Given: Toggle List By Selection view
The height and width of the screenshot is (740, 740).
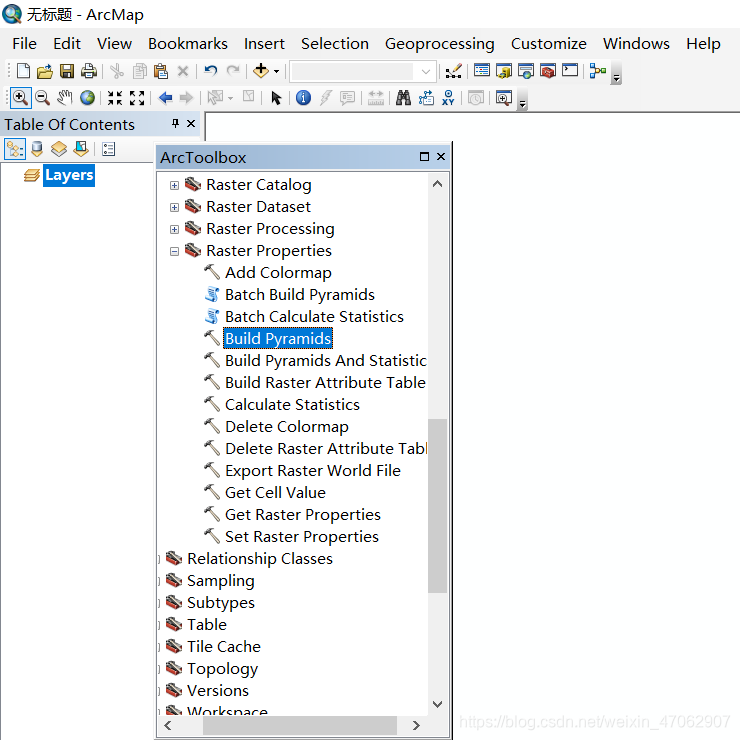Looking at the screenshot, I should (81, 149).
